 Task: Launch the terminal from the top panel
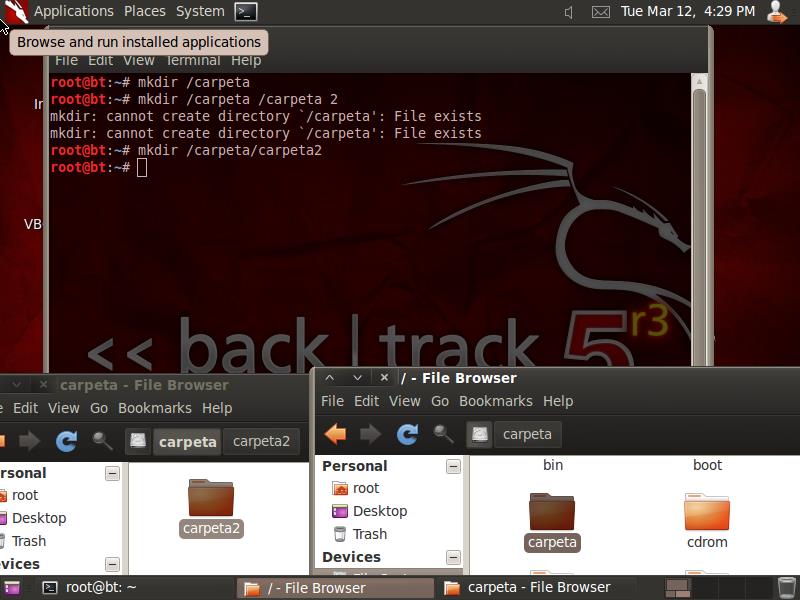pos(246,12)
